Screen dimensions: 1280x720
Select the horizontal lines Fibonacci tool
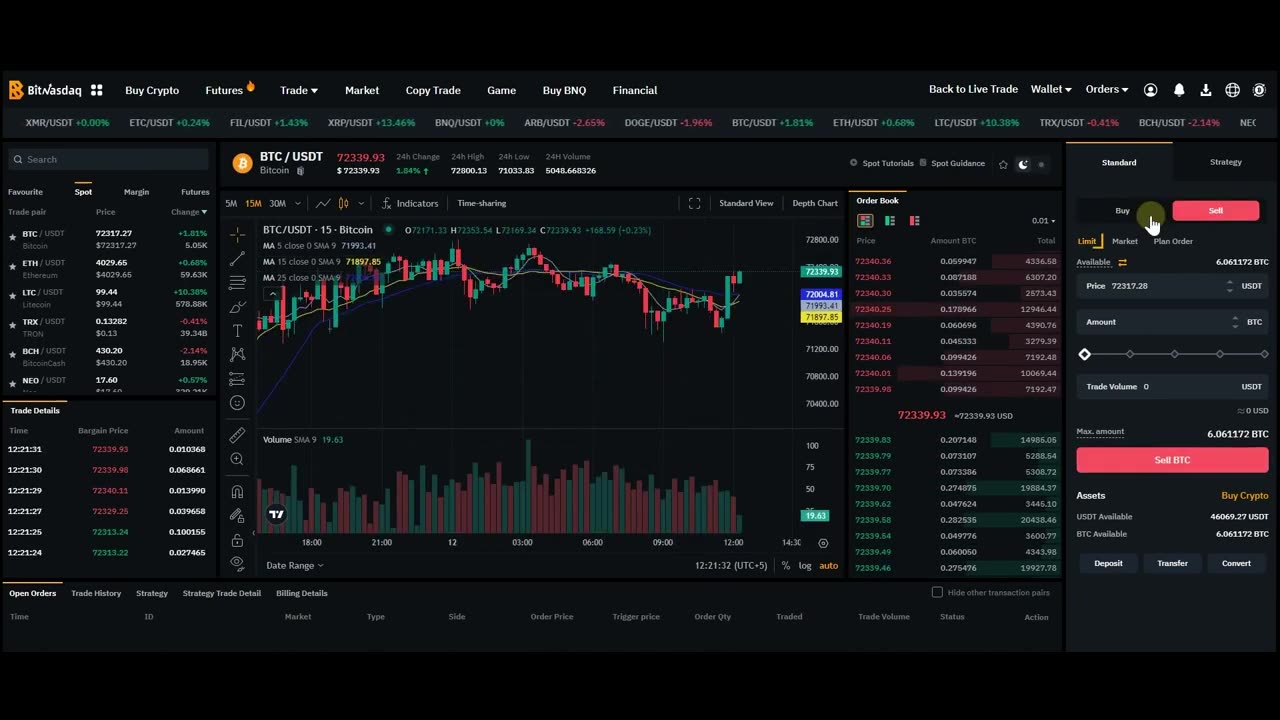[237, 283]
